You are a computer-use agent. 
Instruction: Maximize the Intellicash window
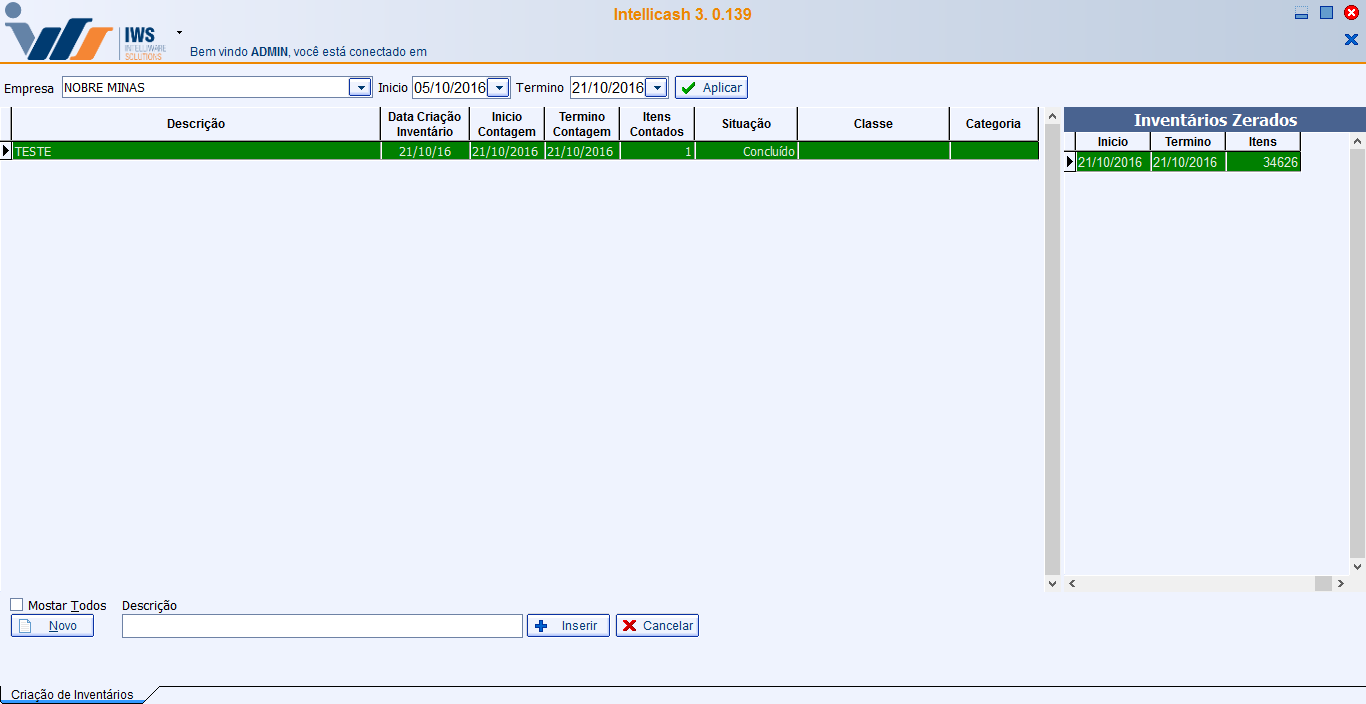point(1327,13)
